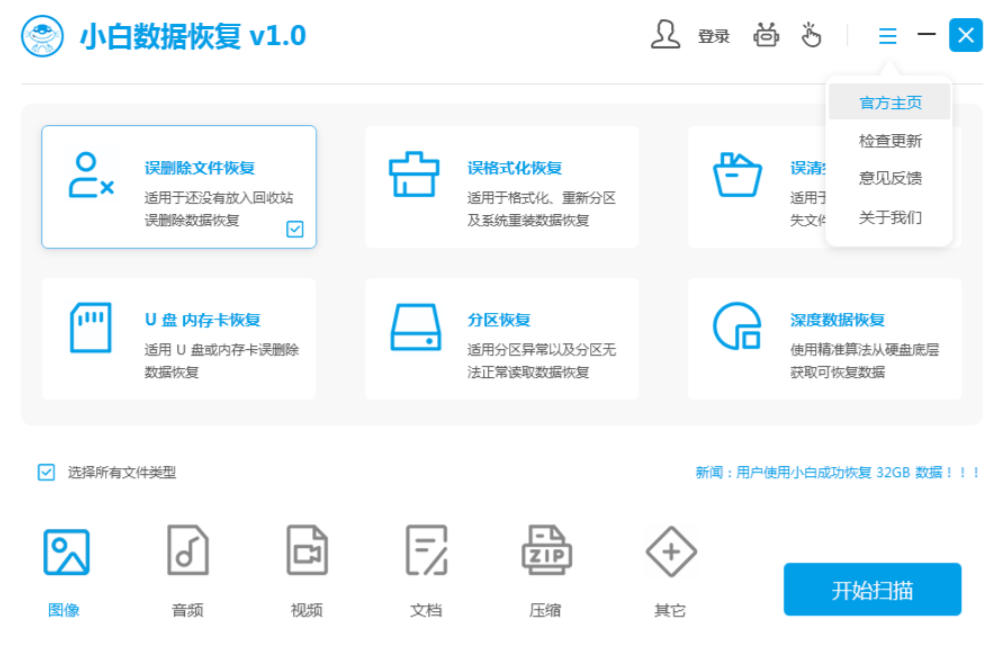Click the 登录 login text link

(x=714, y=36)
